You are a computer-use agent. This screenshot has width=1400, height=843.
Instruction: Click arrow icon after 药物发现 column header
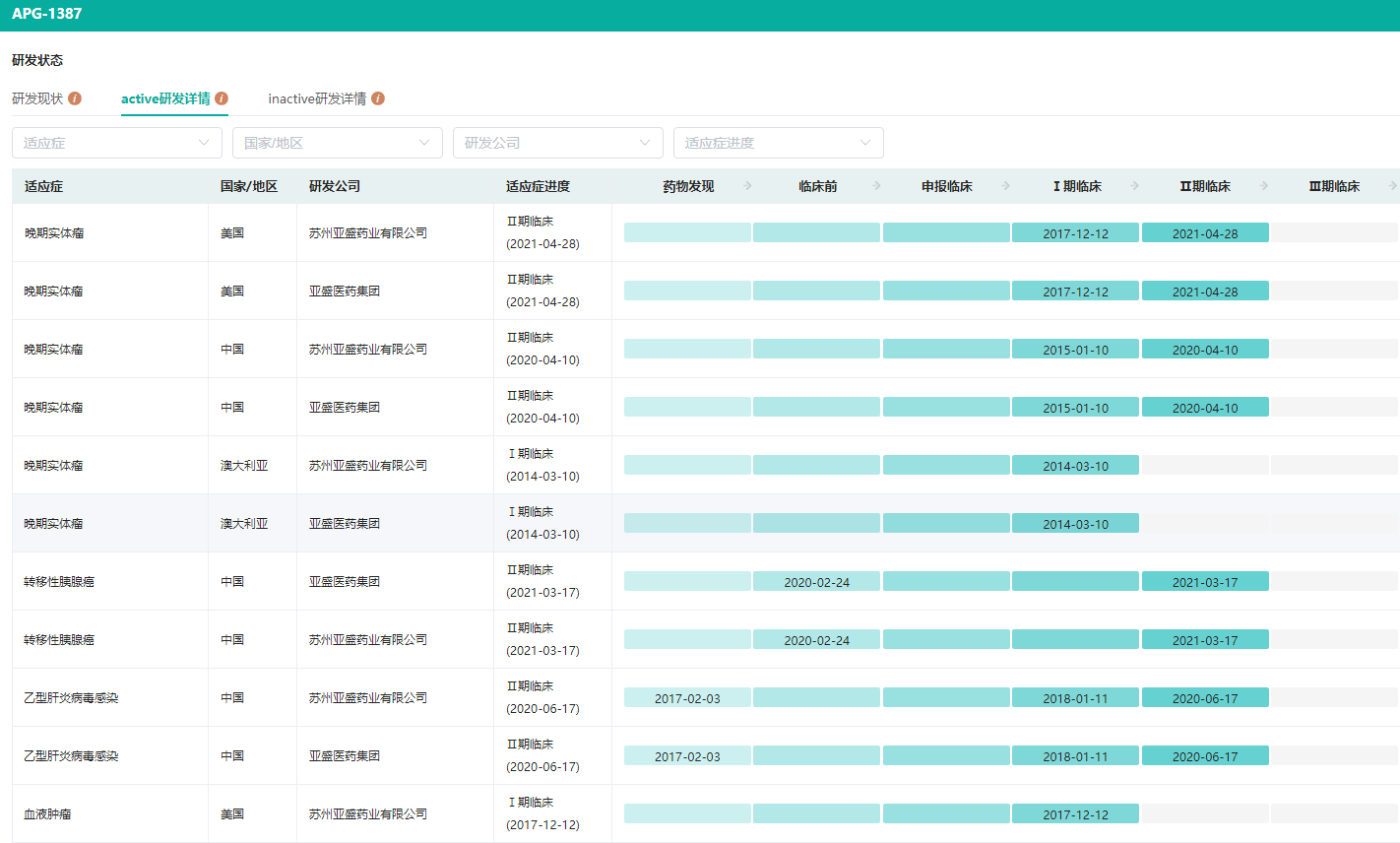coord(747,185)
